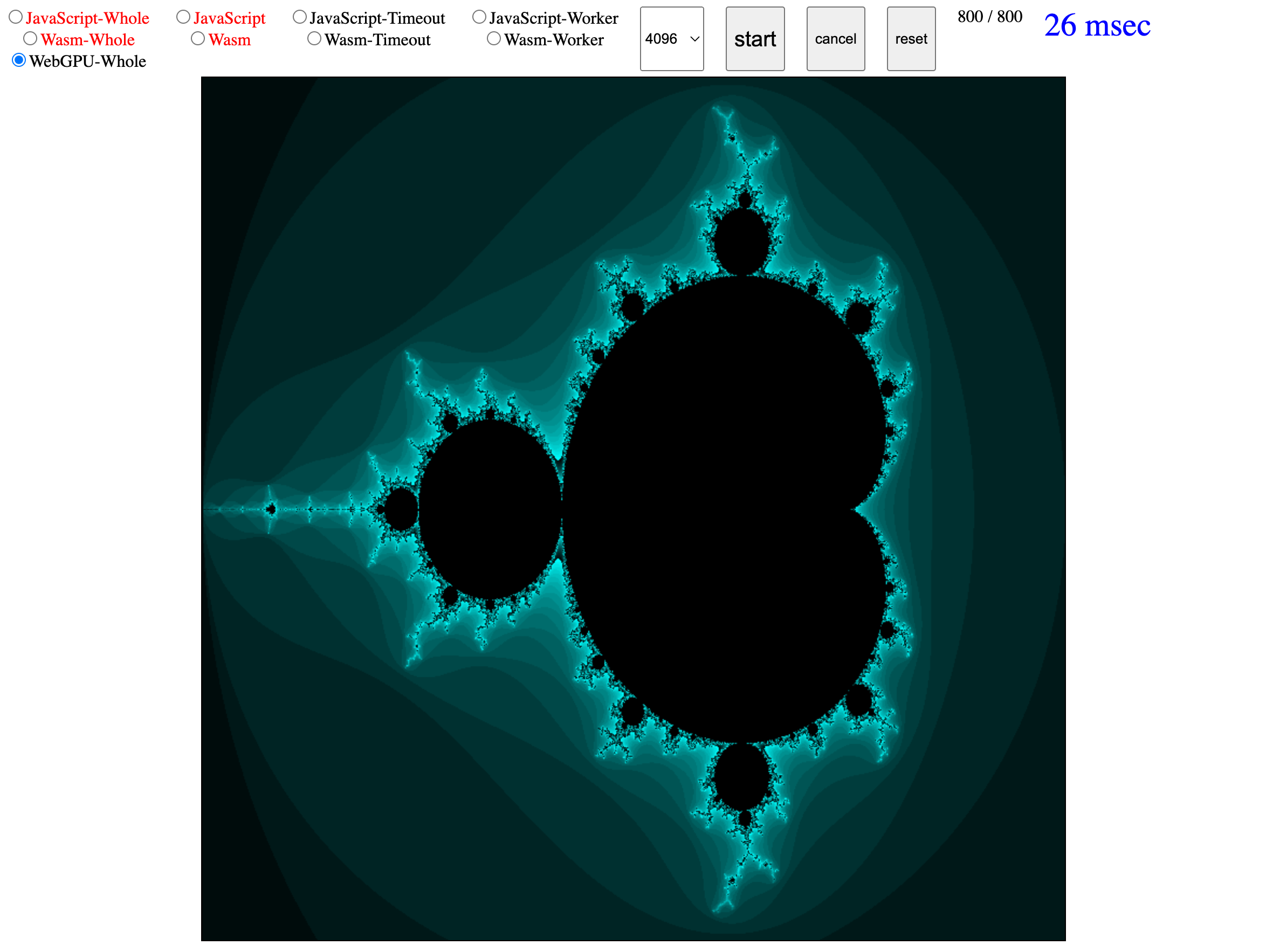The height and width of the screenshot is (952, 1266).
Task: Enable the JavaScript-Timeout mode
Action: (299, 17)
